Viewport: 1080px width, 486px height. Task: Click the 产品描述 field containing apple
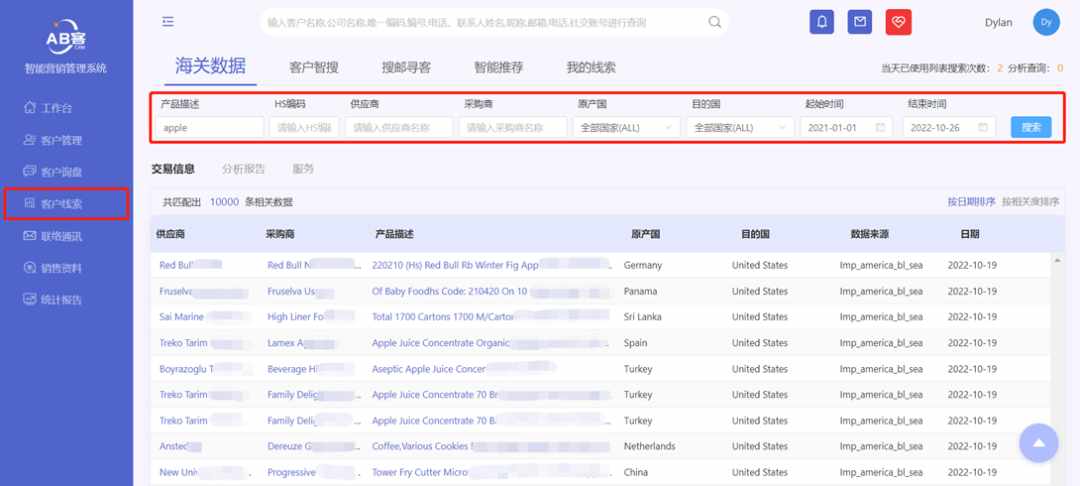209,127
